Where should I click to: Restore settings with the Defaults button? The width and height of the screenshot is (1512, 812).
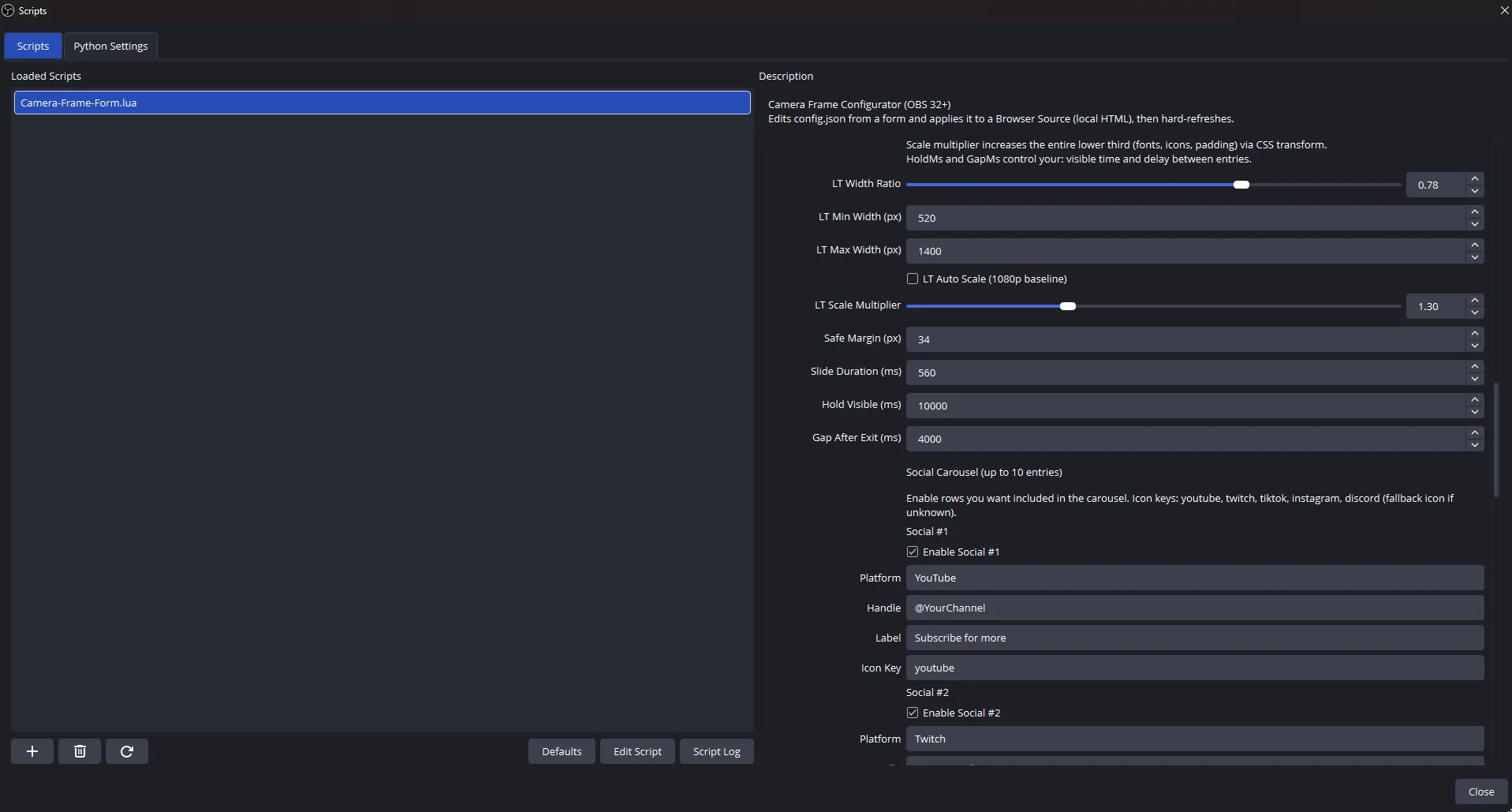[x=561, y=750]
